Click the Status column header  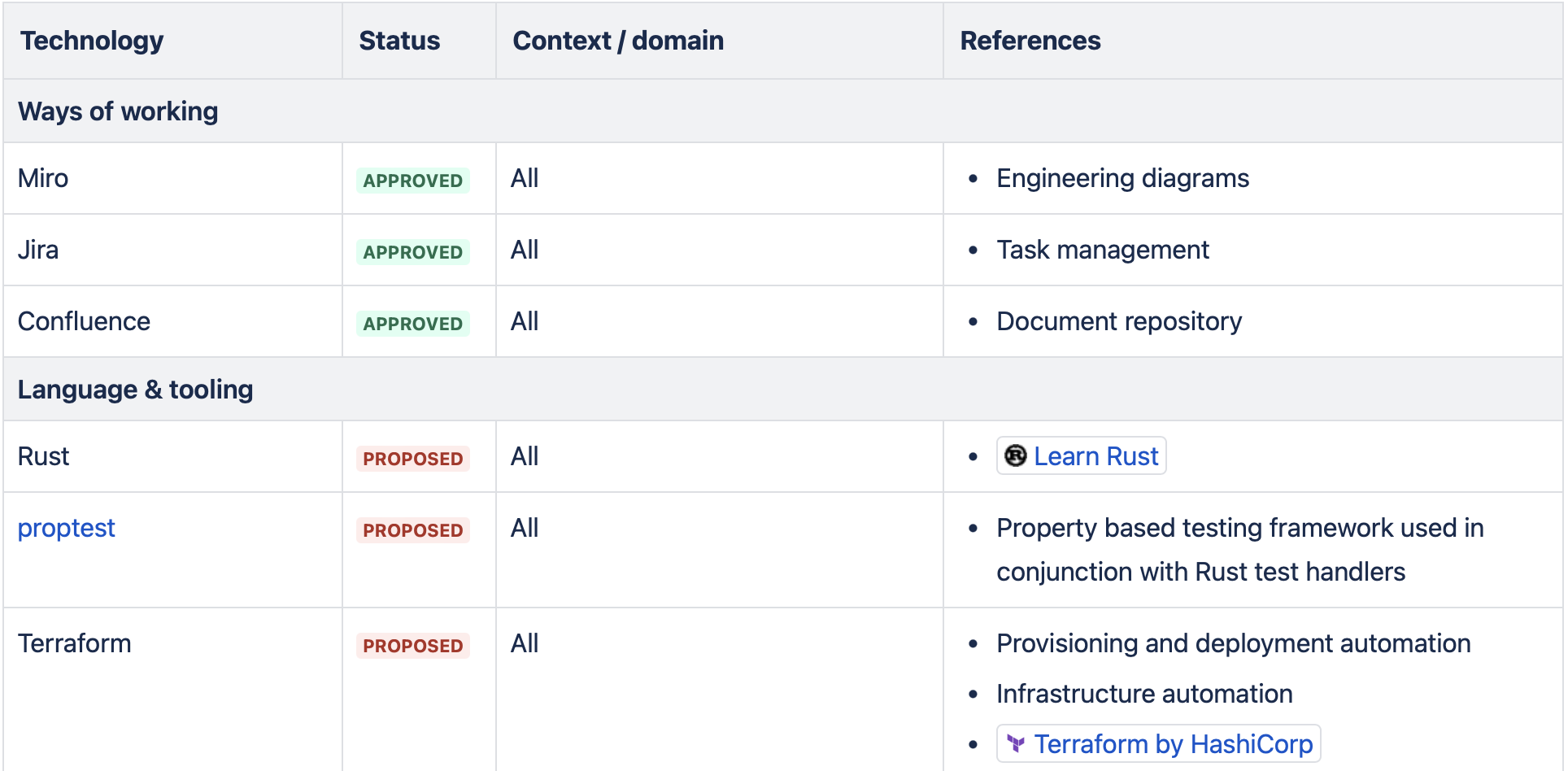point(399,40)
